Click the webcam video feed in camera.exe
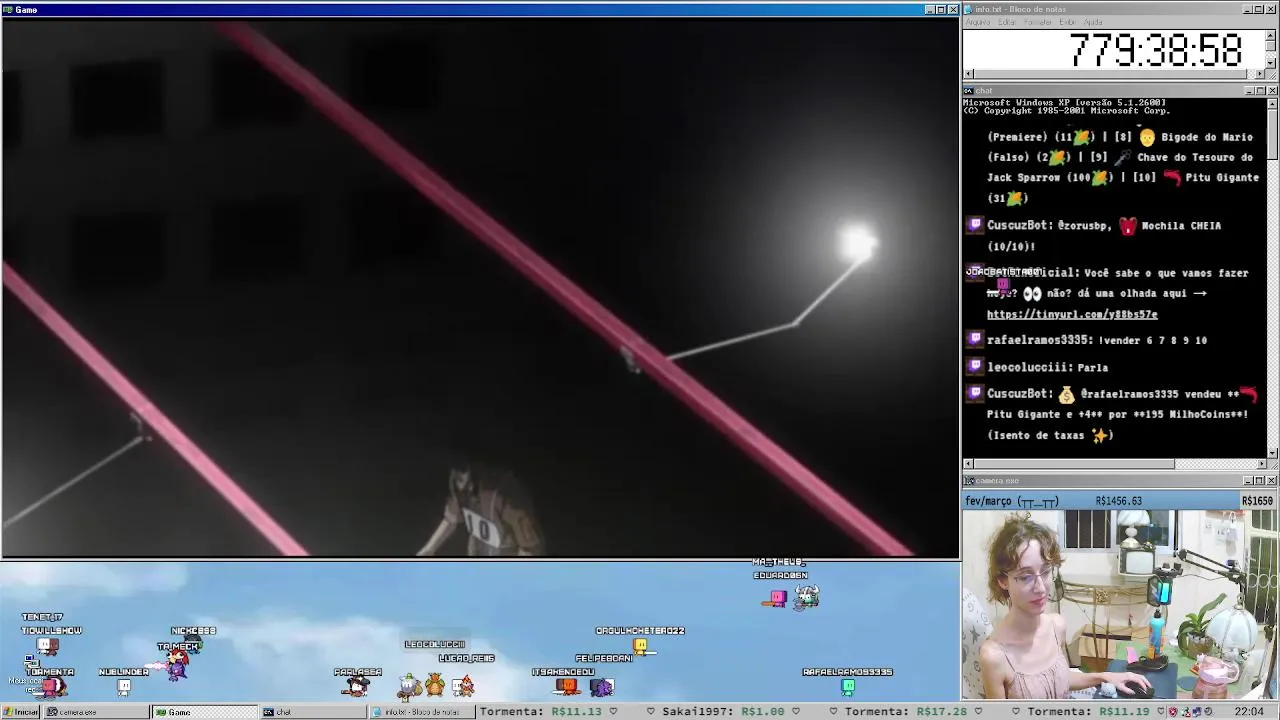 tap(1120, 605)
